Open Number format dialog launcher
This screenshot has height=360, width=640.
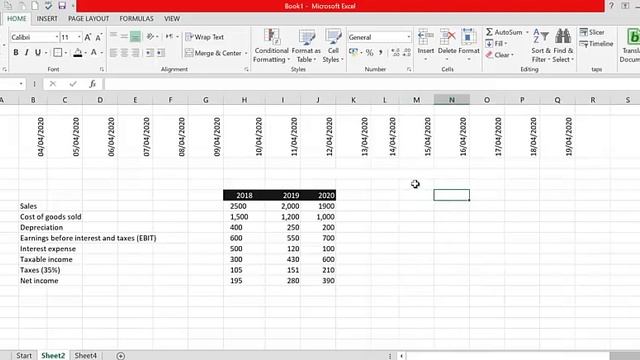409,69
